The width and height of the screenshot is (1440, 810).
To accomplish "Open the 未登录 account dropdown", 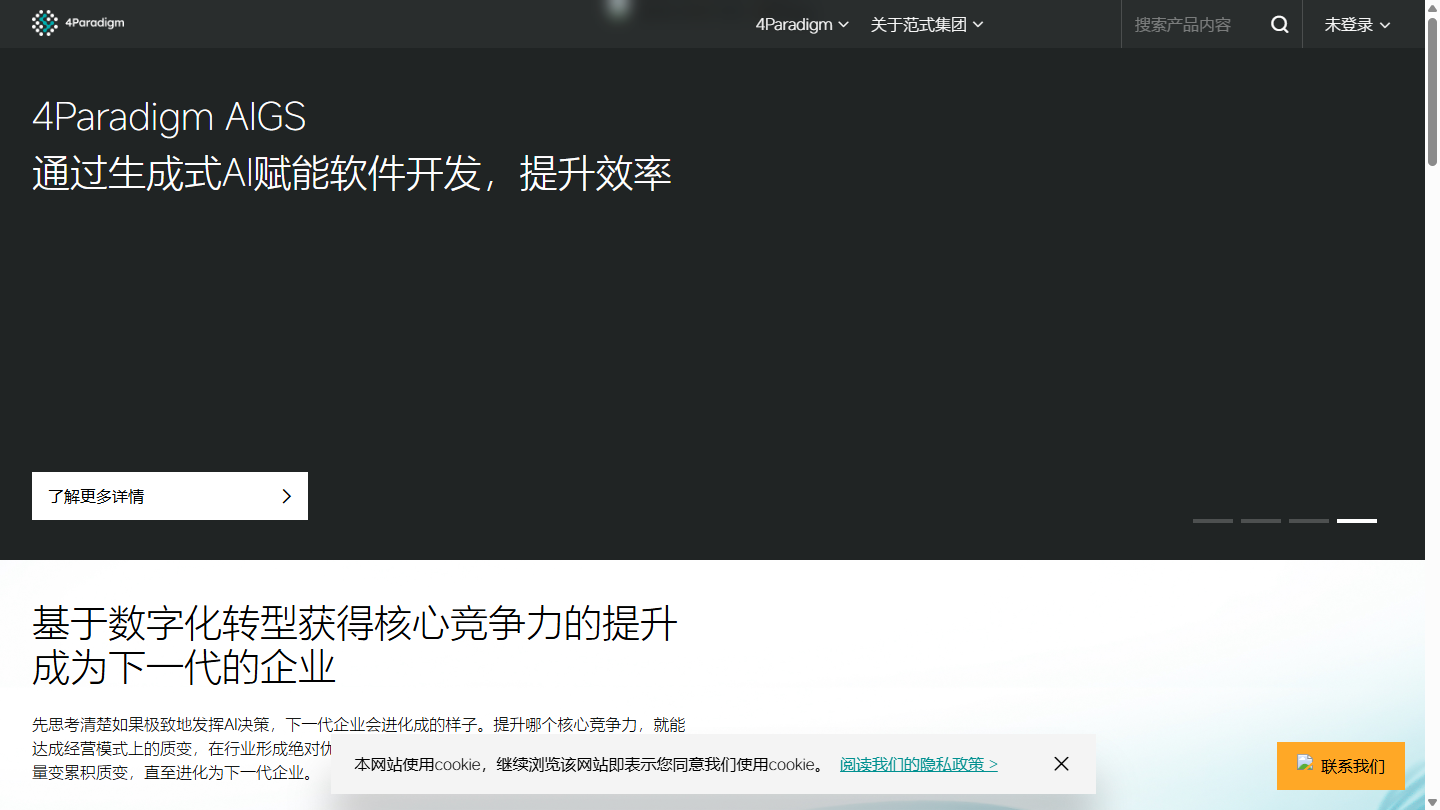I will pyautogui.click(x=1357, y=25).
